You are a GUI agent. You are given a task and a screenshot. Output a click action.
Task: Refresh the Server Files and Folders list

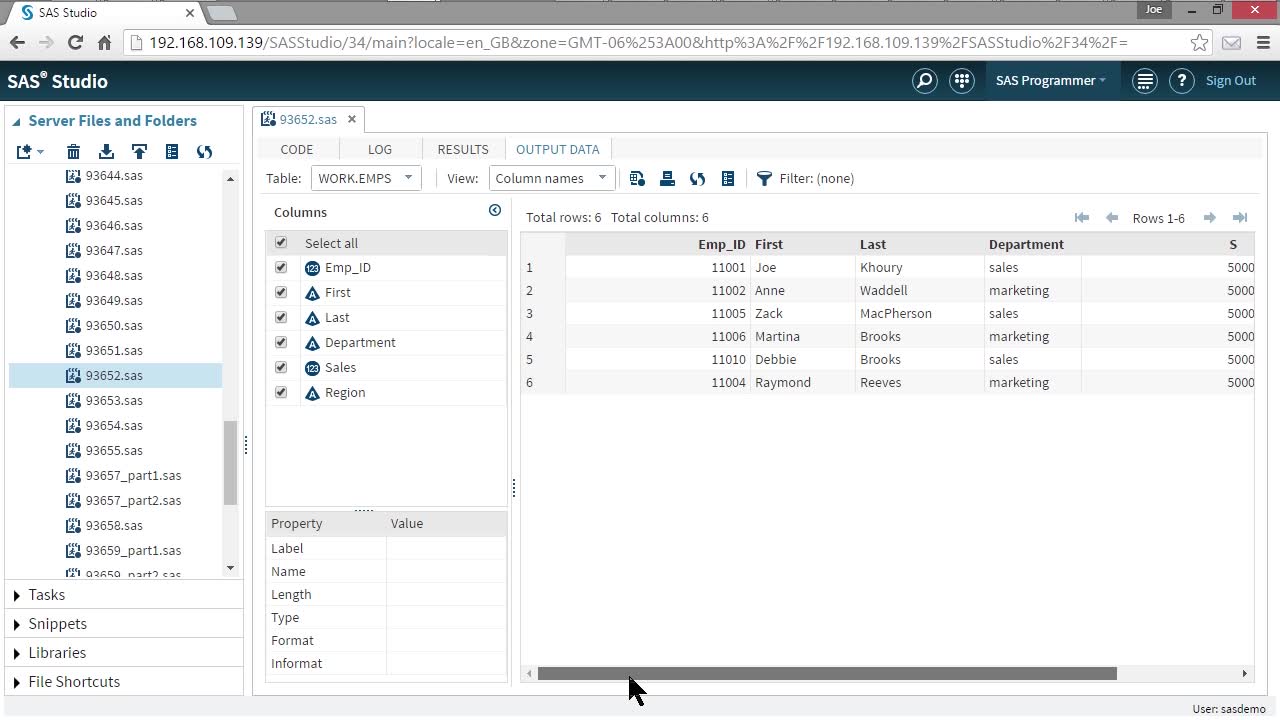pyautogui.click(x=204, y=152)
